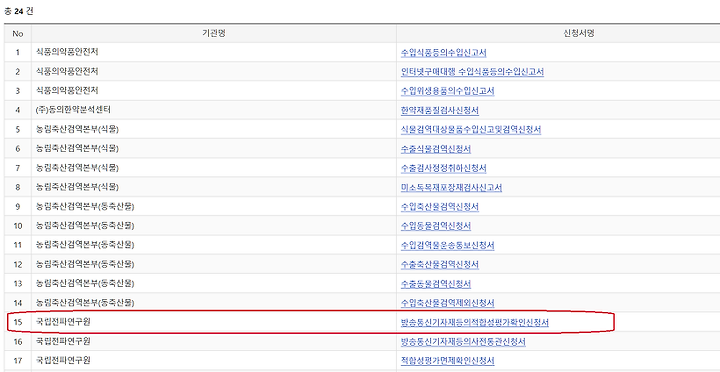Select 국립전파연구원 in row 17
Screen dimensions: 720x372
tap(63, 361)
